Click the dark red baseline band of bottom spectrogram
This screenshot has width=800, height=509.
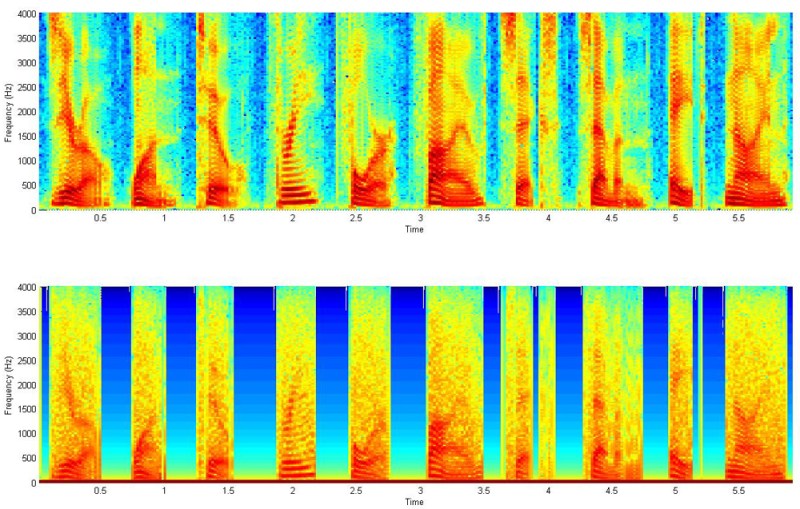400,480
